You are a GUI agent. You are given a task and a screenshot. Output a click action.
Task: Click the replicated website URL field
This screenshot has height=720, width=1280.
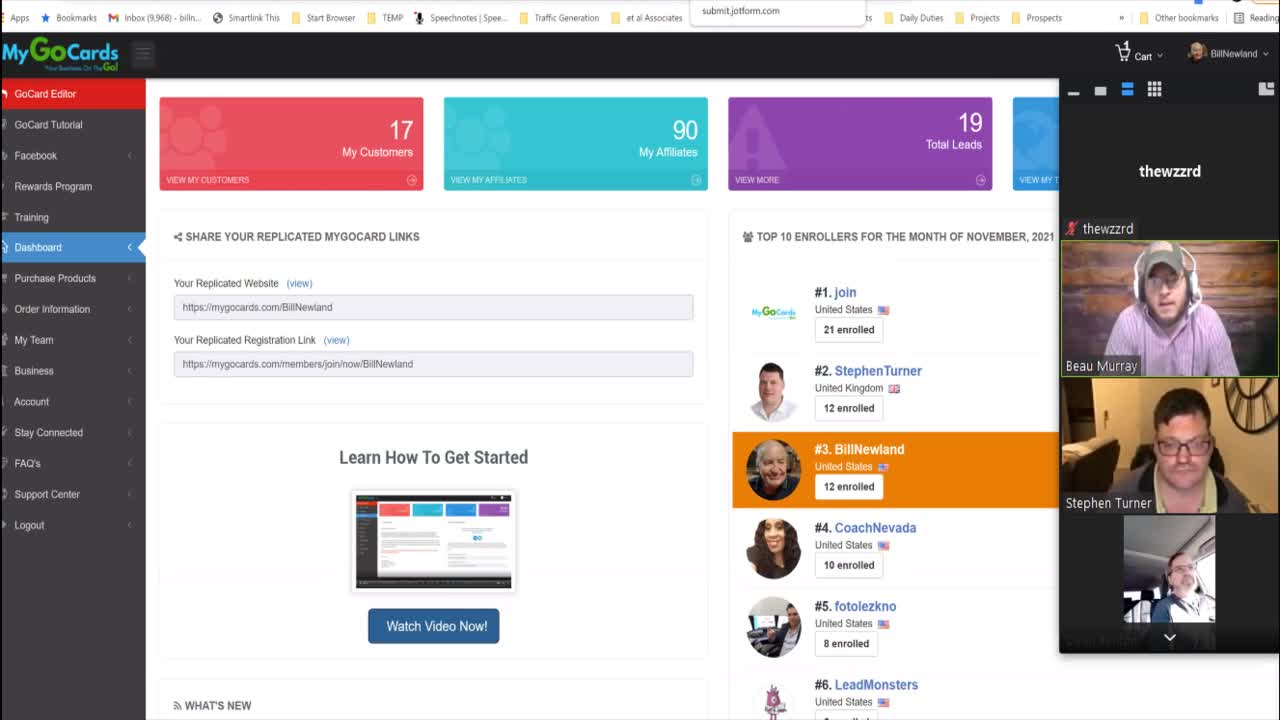pyautogui.click(x=433, y=307)
